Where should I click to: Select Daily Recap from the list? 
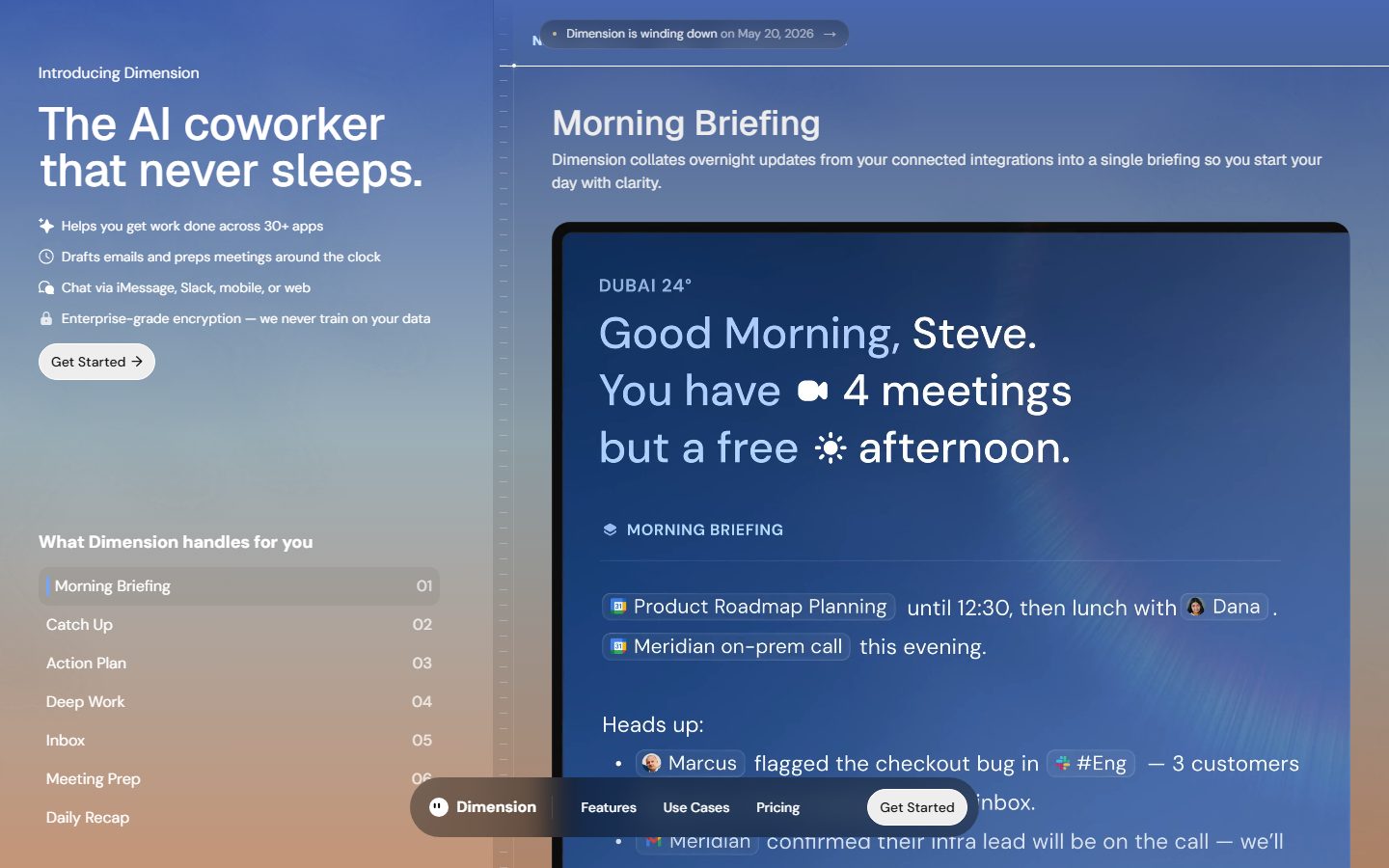point(239,818)
